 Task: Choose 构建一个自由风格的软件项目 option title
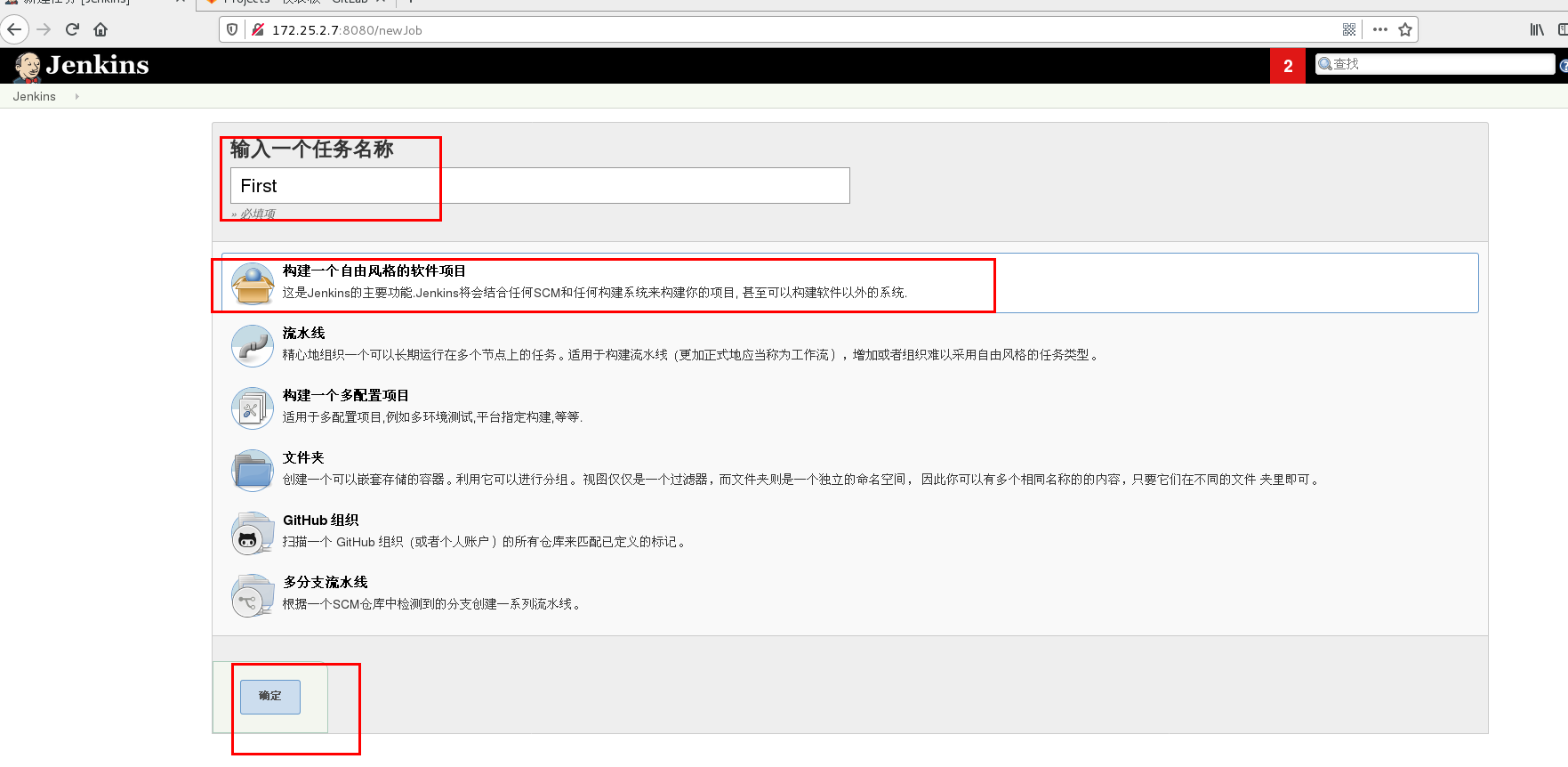(x=374, y=270)
